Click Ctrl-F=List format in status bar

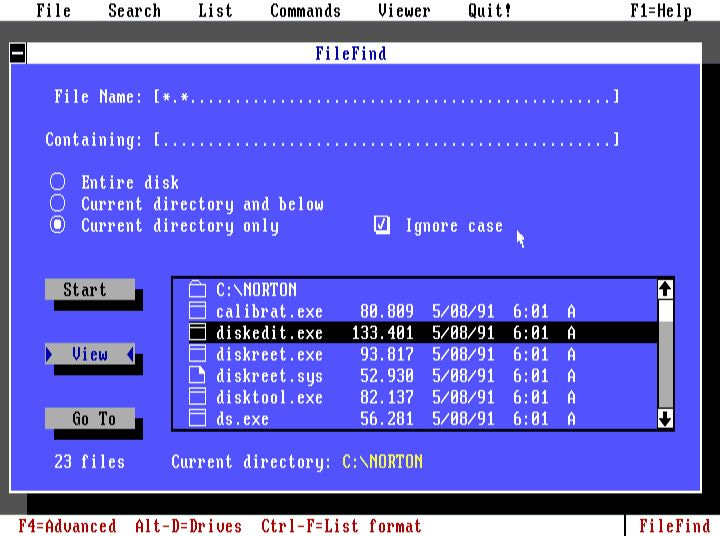(x=341, y=525)
